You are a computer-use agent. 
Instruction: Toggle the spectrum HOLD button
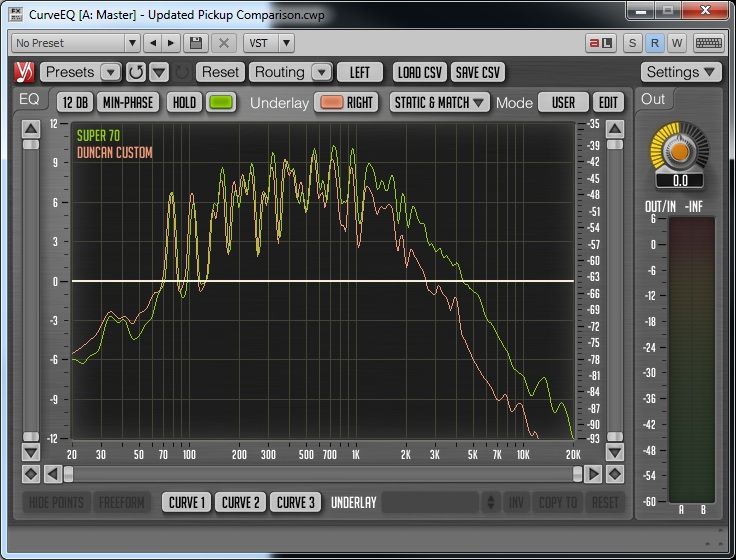184,102
